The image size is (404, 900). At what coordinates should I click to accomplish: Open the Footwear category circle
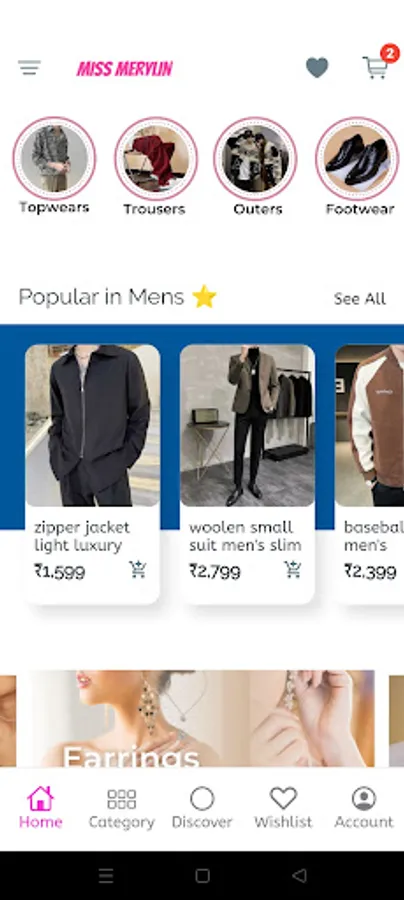coord(357,158)
